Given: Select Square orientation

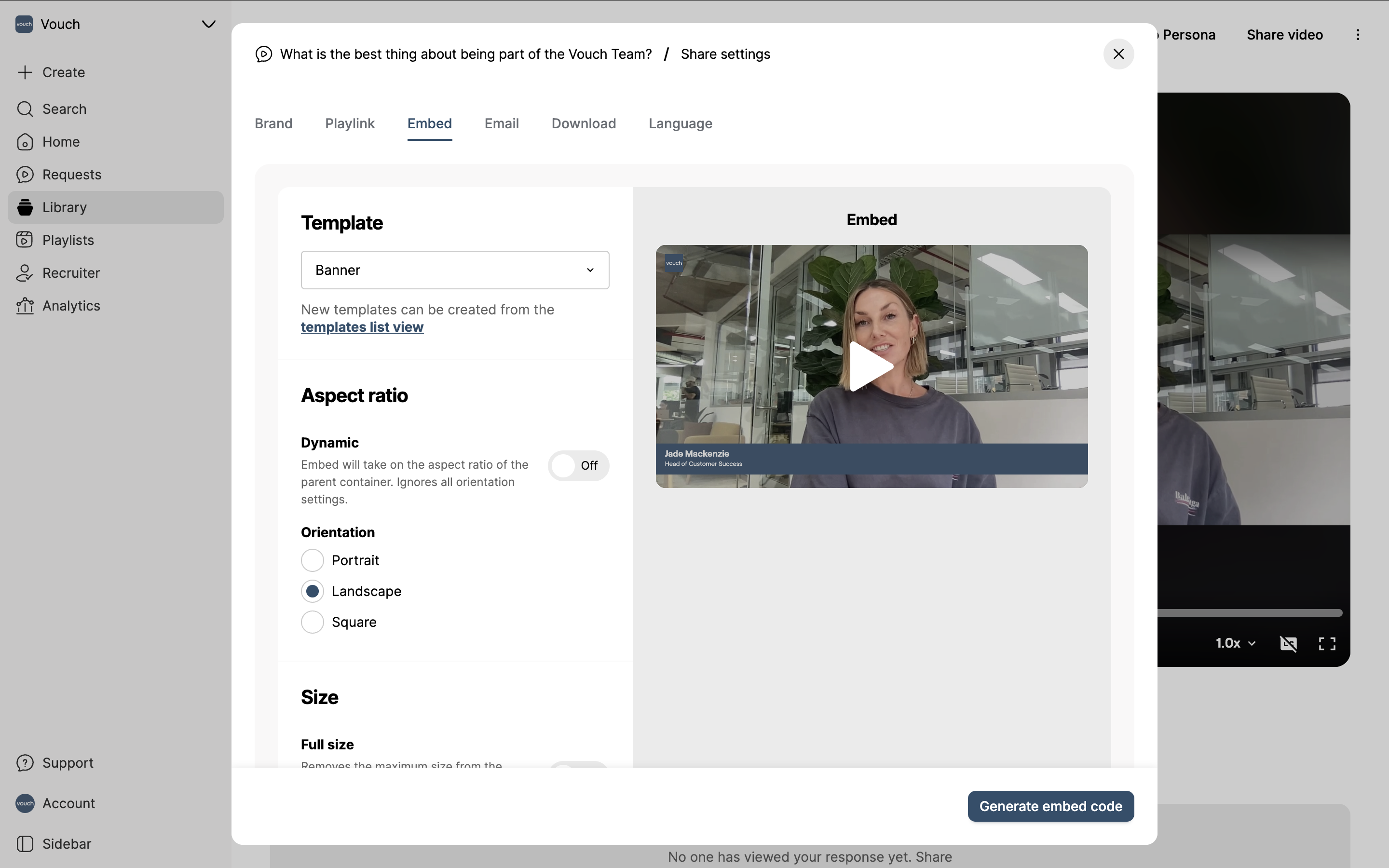Looking at the screenshot, I should [x=312, y=622].
